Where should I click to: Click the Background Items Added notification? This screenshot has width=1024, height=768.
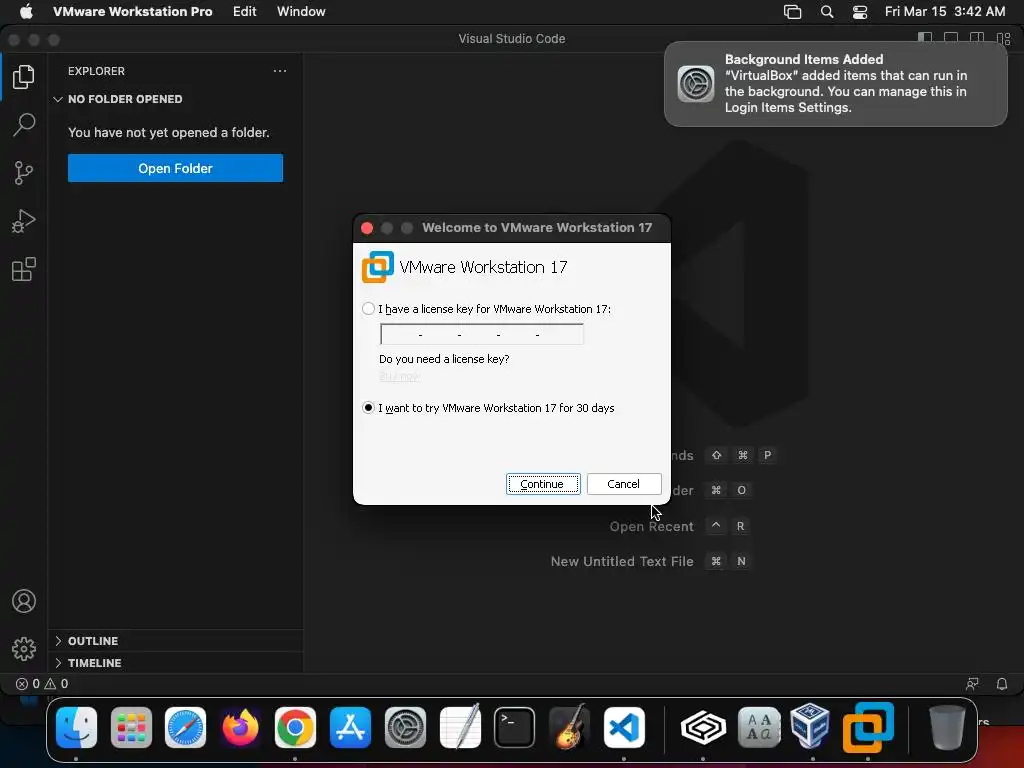point(835,84)
